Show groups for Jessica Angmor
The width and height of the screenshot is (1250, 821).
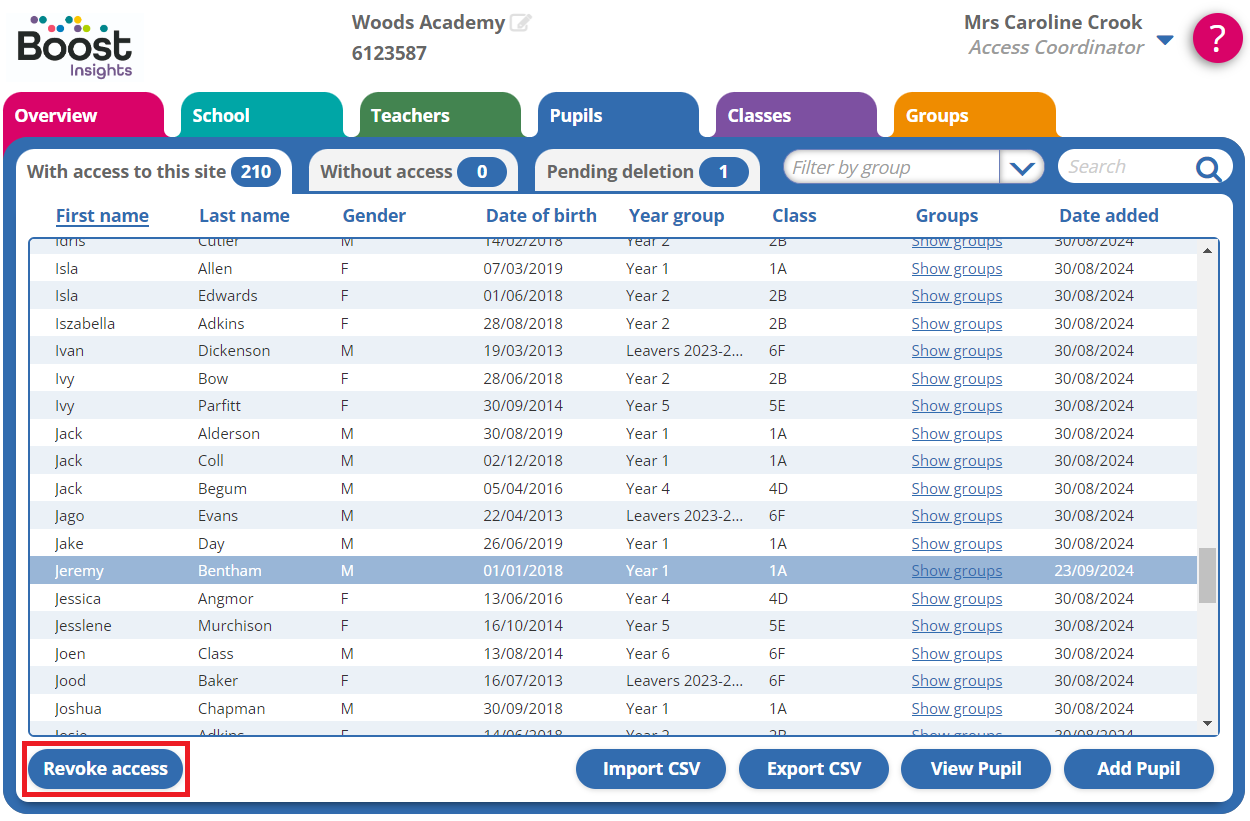pyautogui.click(x=956, y=598)
